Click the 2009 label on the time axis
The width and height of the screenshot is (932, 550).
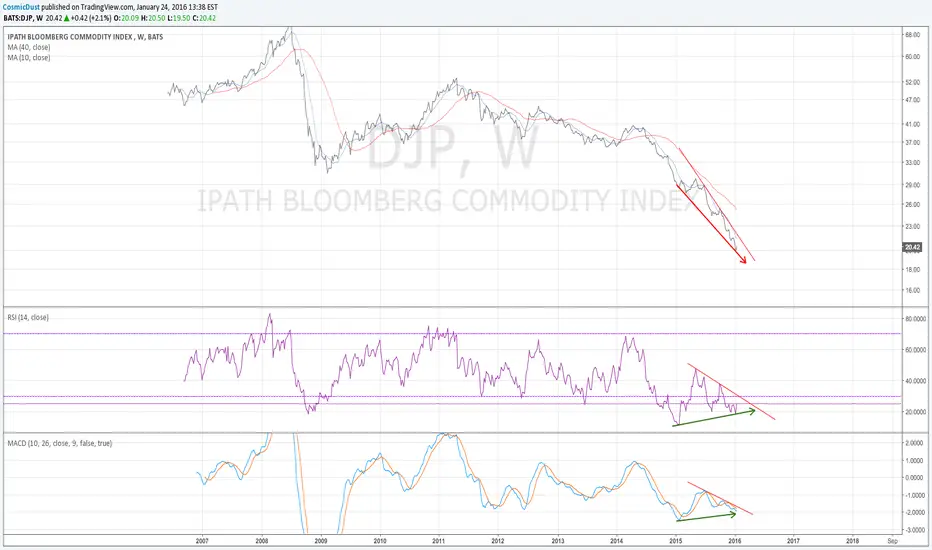point(320,541)
